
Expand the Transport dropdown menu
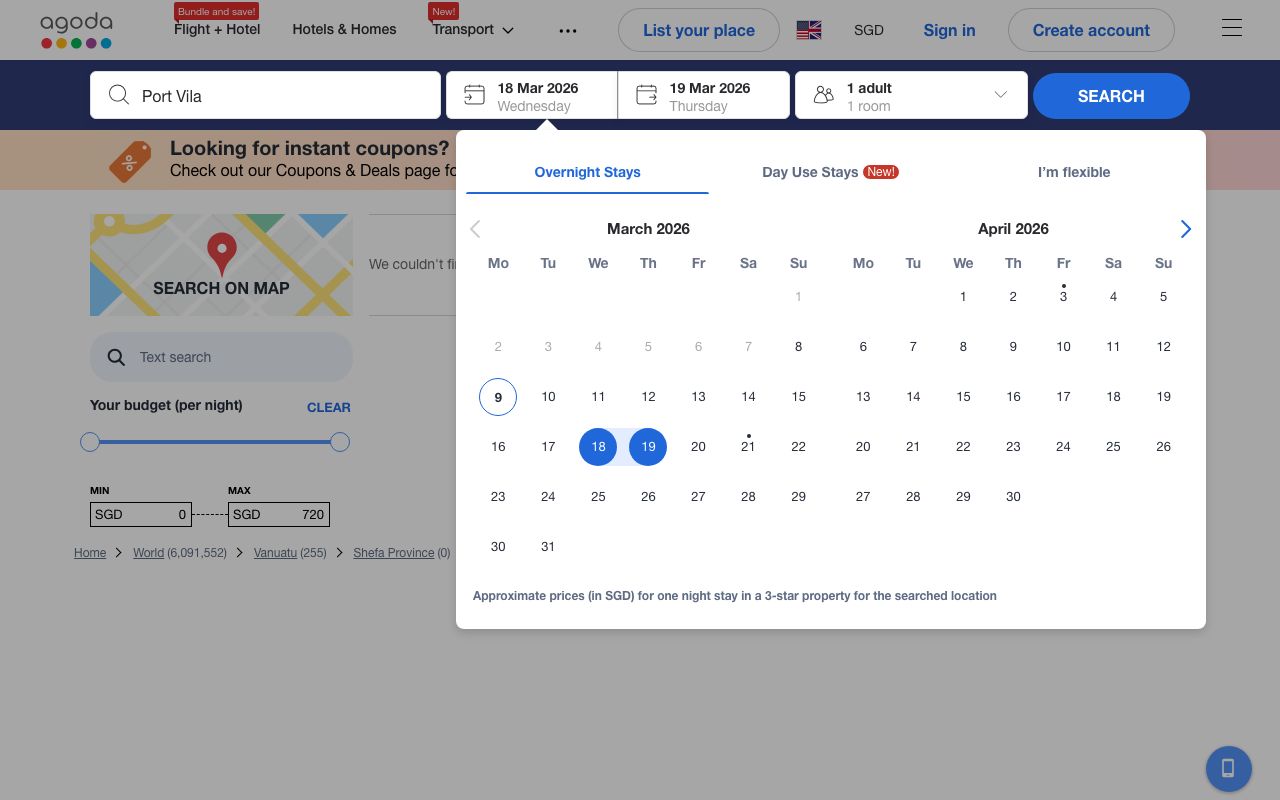pos(473,30)
